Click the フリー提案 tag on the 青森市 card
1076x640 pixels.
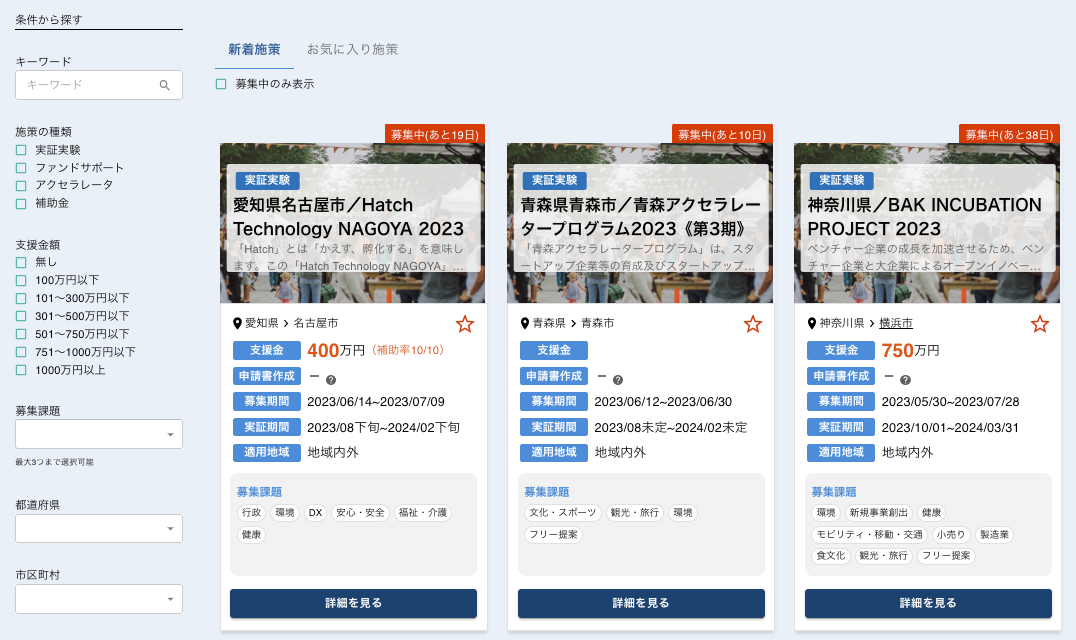point(553,534)
